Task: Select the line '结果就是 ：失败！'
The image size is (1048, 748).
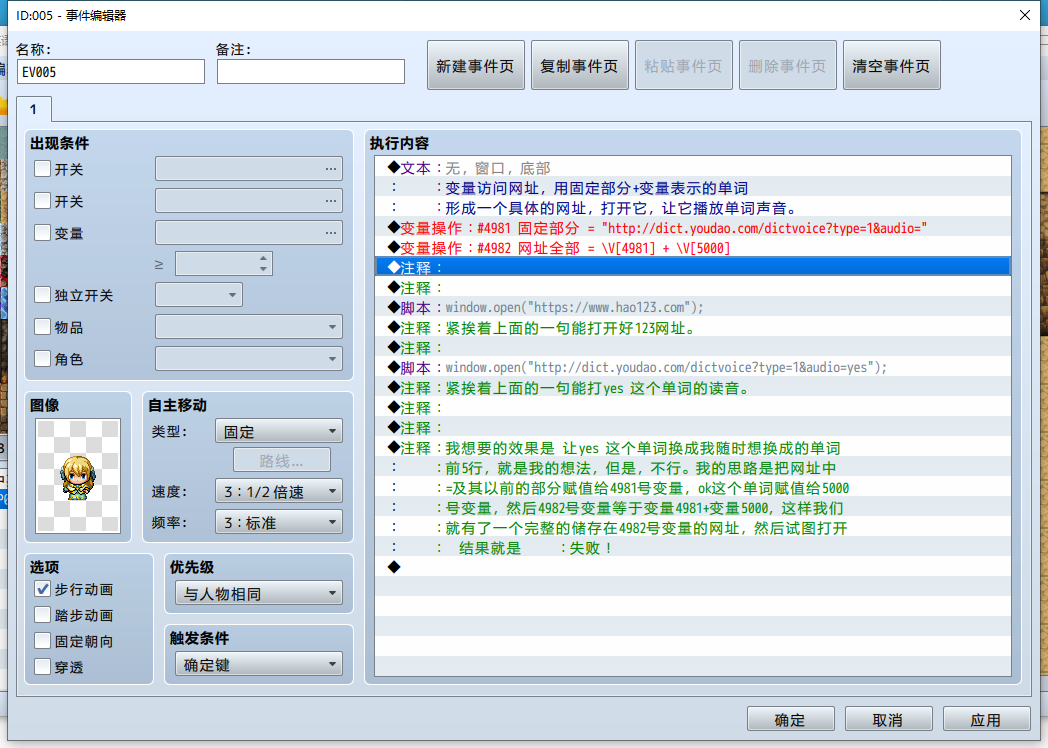Action: pos(693,547)
